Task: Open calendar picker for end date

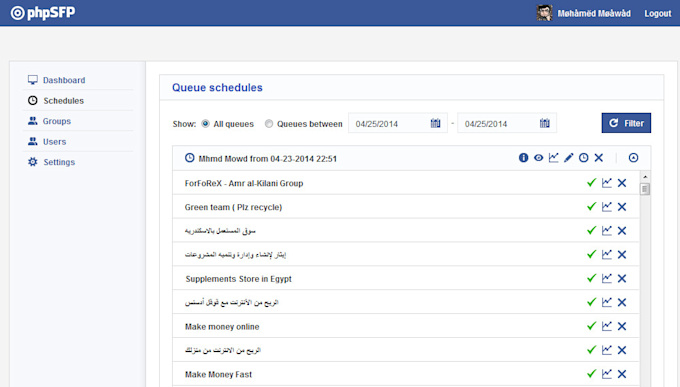Action: click(545, 123)
